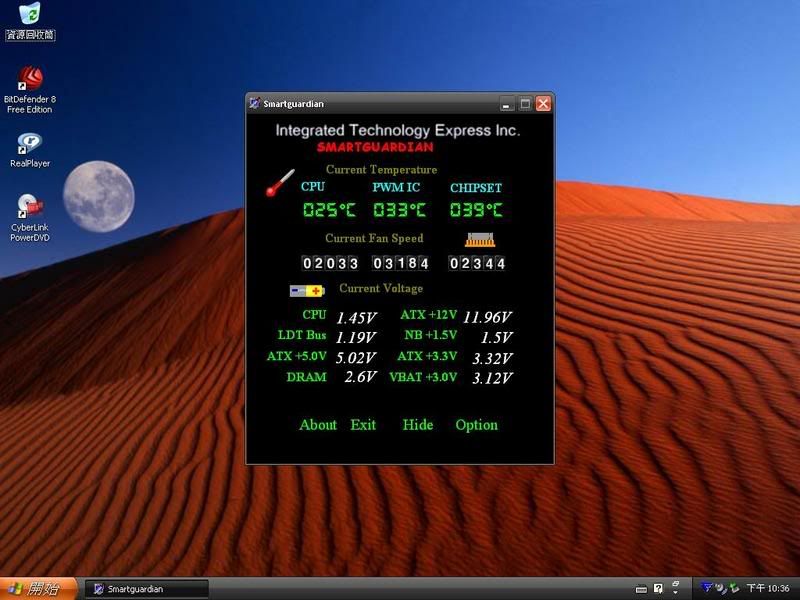This screenshot has height=600, width=800.
Task: Click the battery icon next to Current Voltage
Action: [x=307, y=290]
